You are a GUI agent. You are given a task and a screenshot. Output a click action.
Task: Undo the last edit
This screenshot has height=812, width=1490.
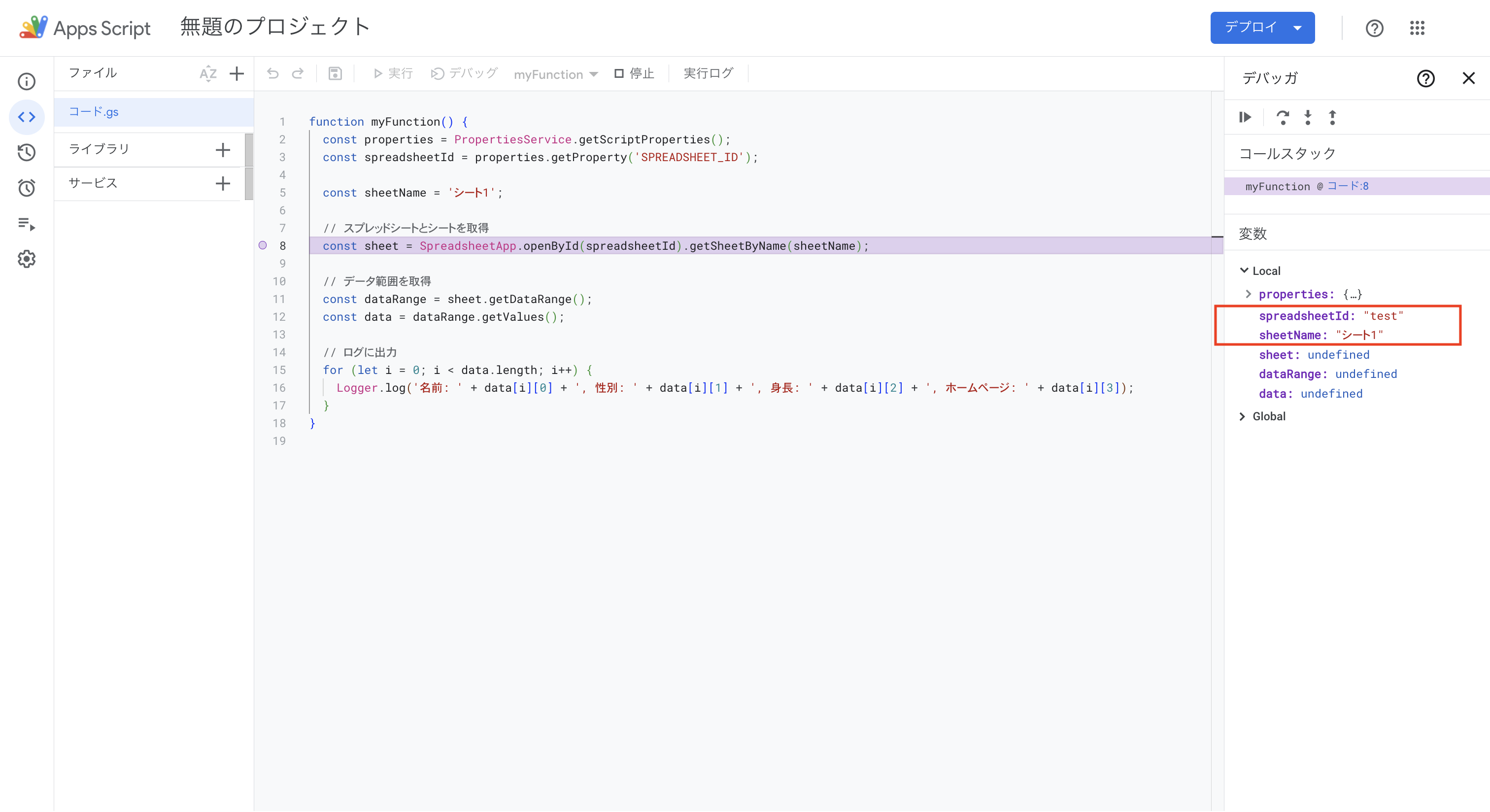coord(272,73)
